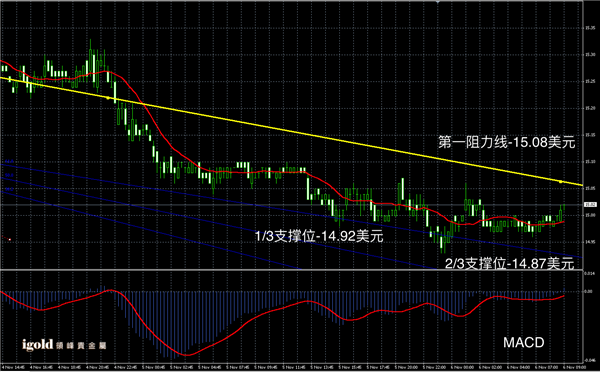
Task: Click small triangle marker at chart top
Action: coord(437,2)
